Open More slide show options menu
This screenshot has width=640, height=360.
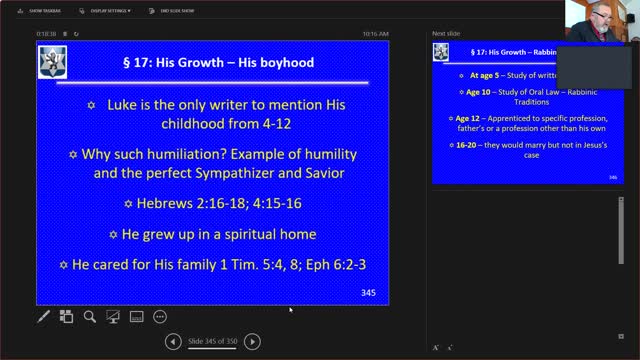pos(160,316)
